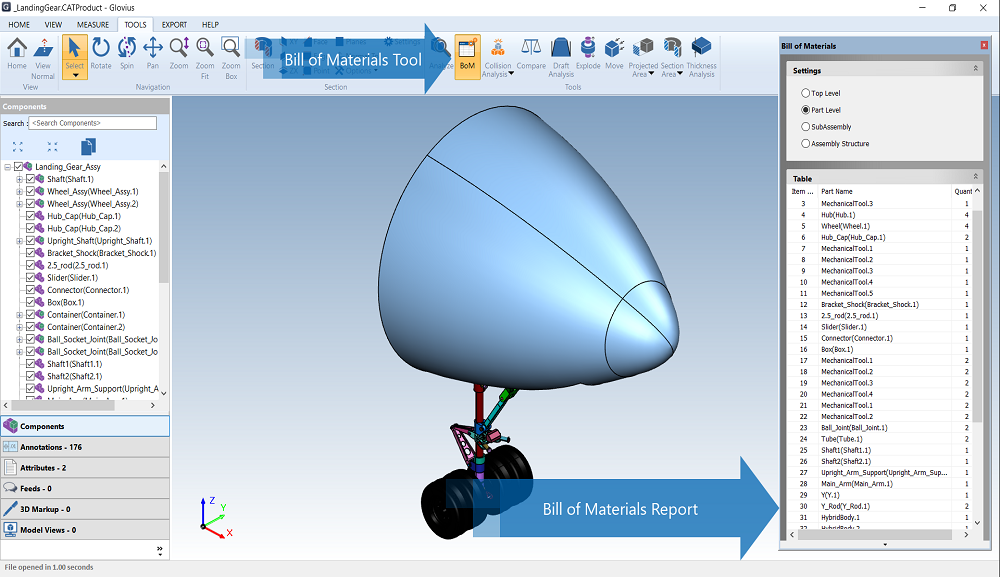1000x577 pixels.
Task: Select the TOOLS ribbon tab
Action: (x=135, y=25)
